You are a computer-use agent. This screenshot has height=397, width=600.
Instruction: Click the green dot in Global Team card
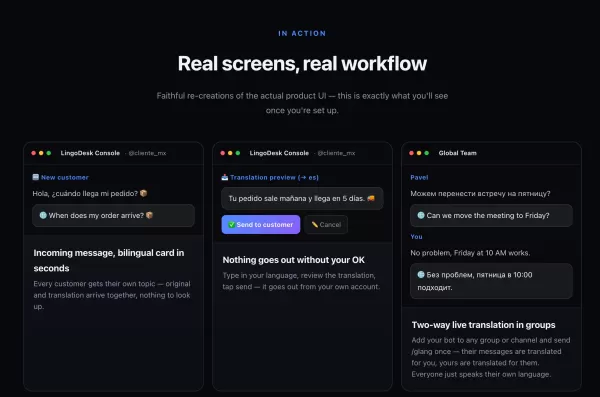[x=427, y=153]
